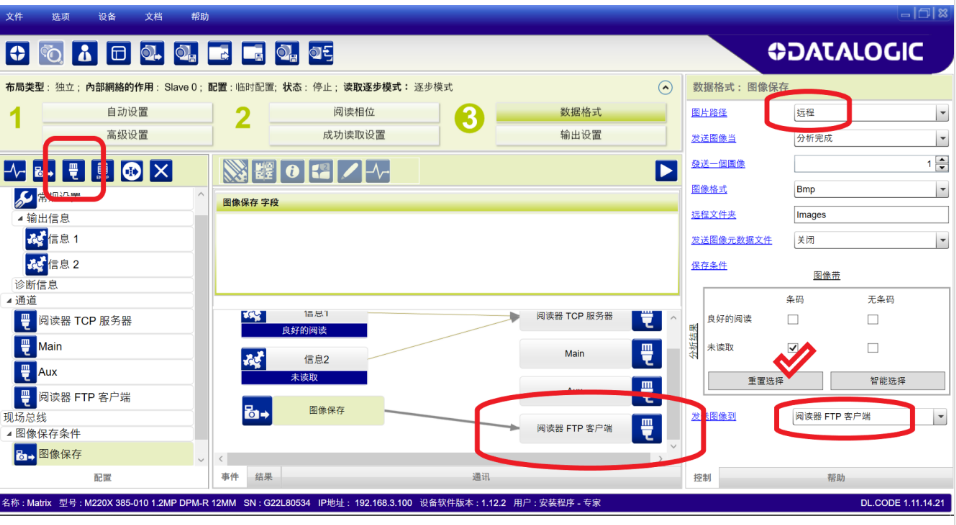956x525 pixels.
Task: Open the 设备 menu
Action: click(x=107, y=17)
